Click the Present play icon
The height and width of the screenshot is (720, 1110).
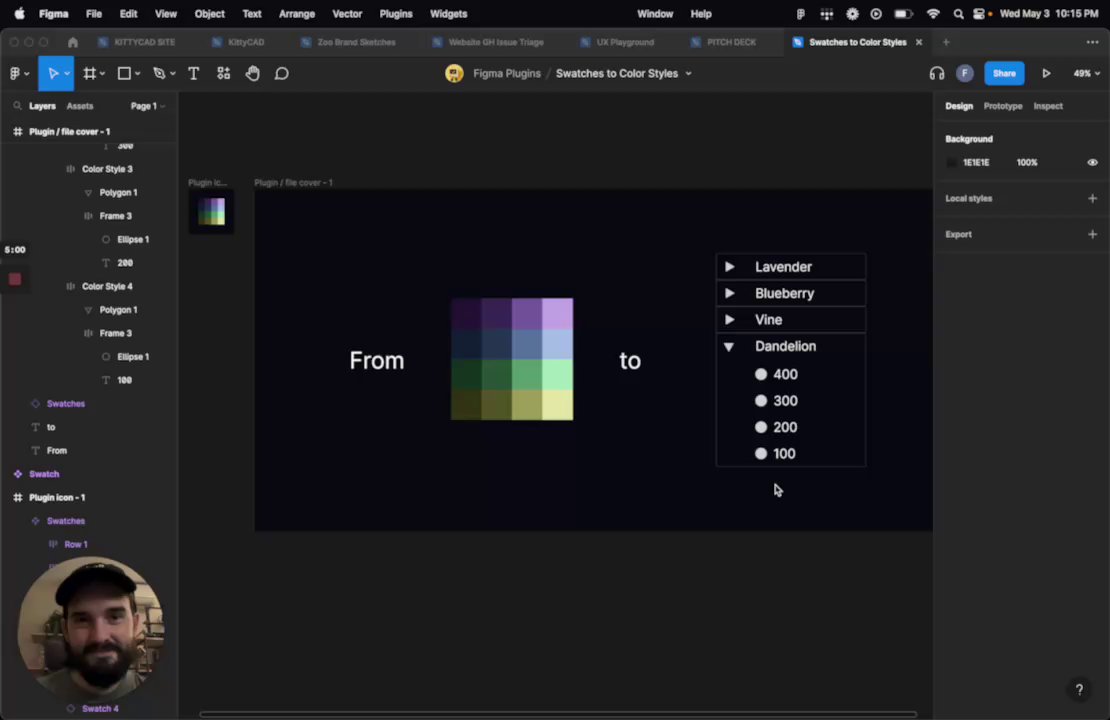[x=1046, y=73]
